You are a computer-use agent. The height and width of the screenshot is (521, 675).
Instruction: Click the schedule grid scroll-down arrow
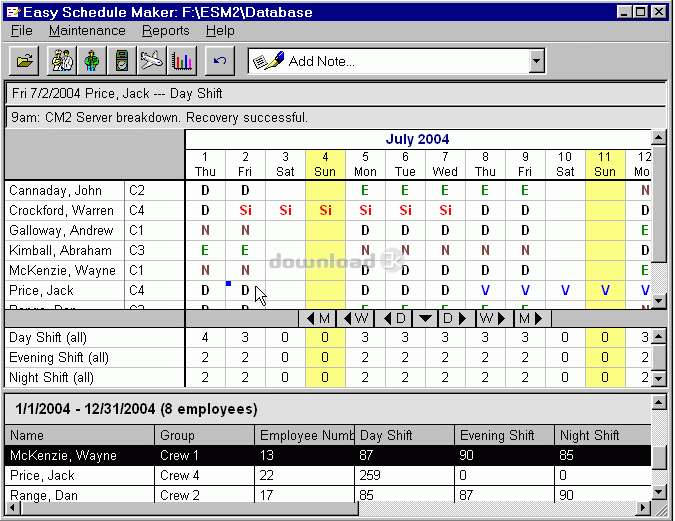click(x=659, y=301)
